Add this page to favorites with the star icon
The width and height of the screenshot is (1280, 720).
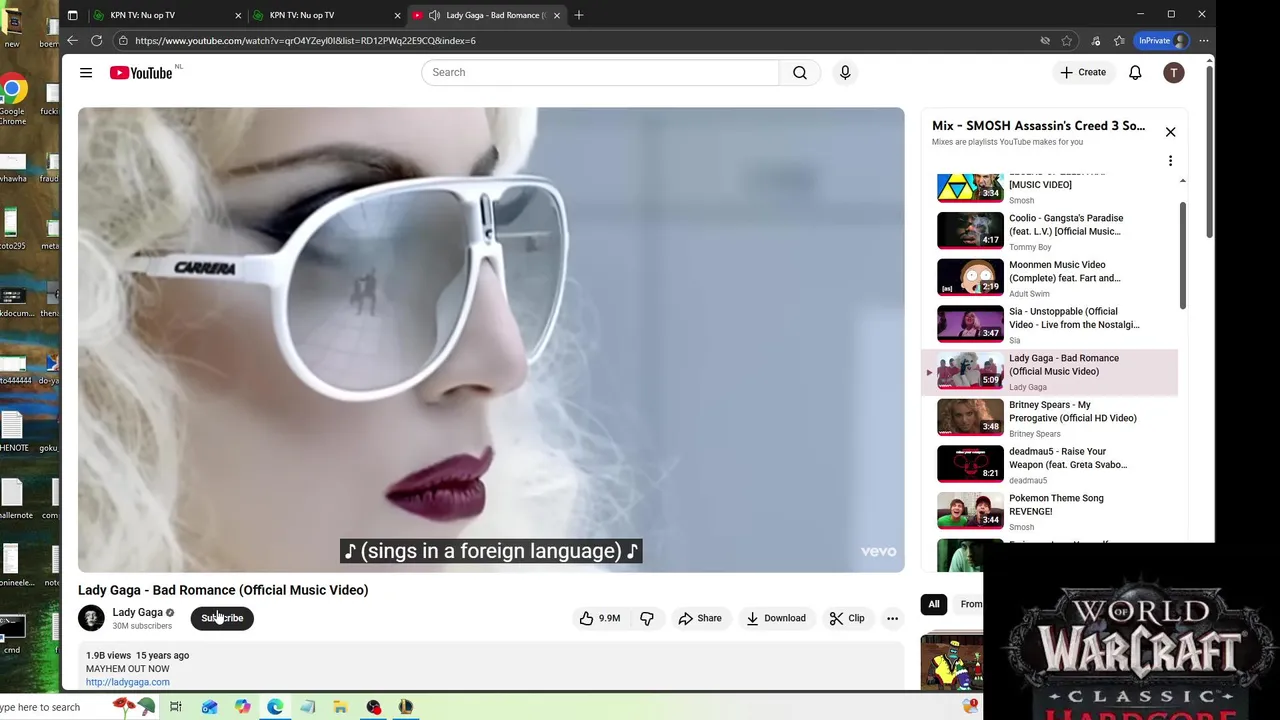click(x=1067, y=41)
